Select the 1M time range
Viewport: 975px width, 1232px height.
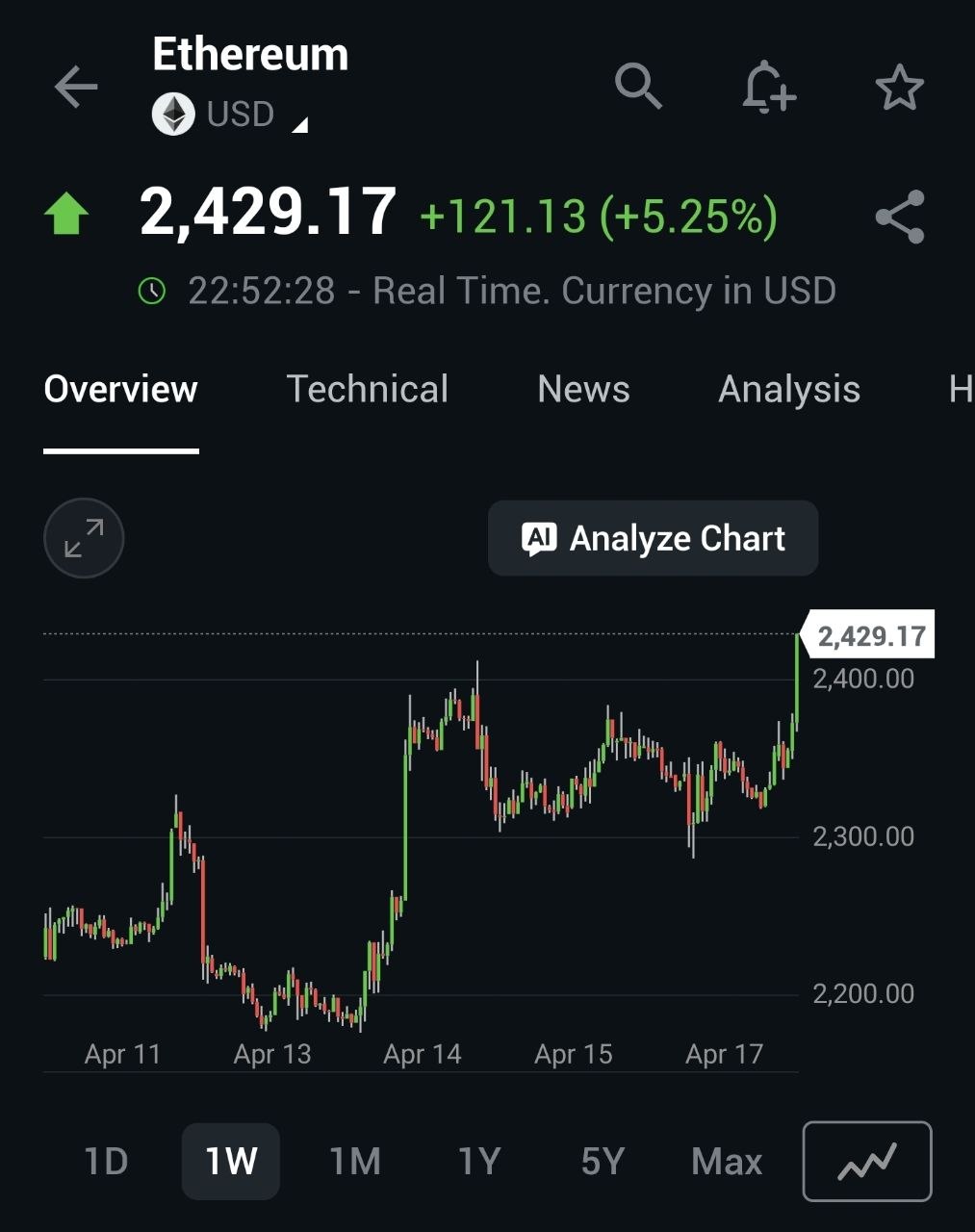pyautogui.click(x=355, y=1162)
